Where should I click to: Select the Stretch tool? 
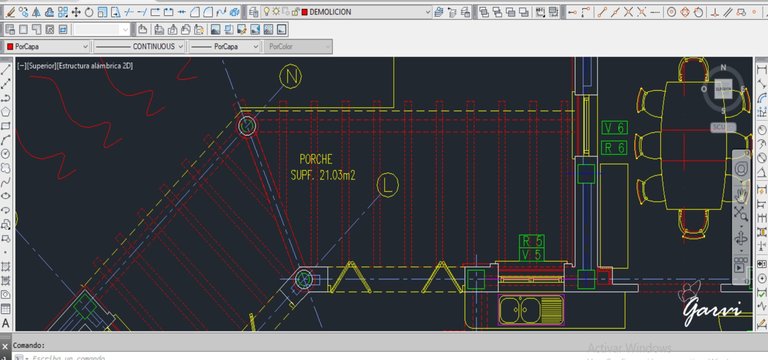(115, 12)
